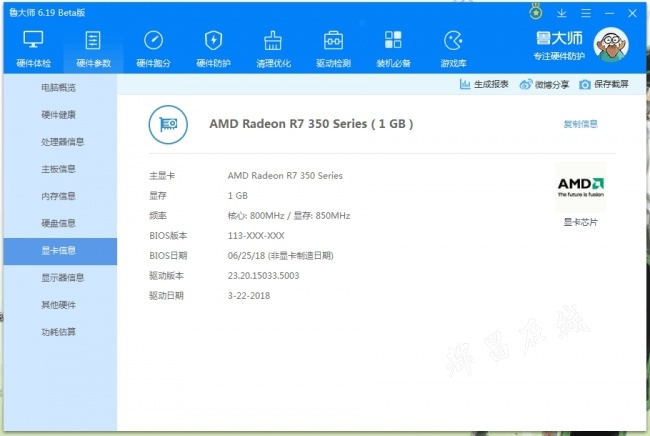Close the 鲁大师 window
The image size is (650, 436).
(632, 13)
